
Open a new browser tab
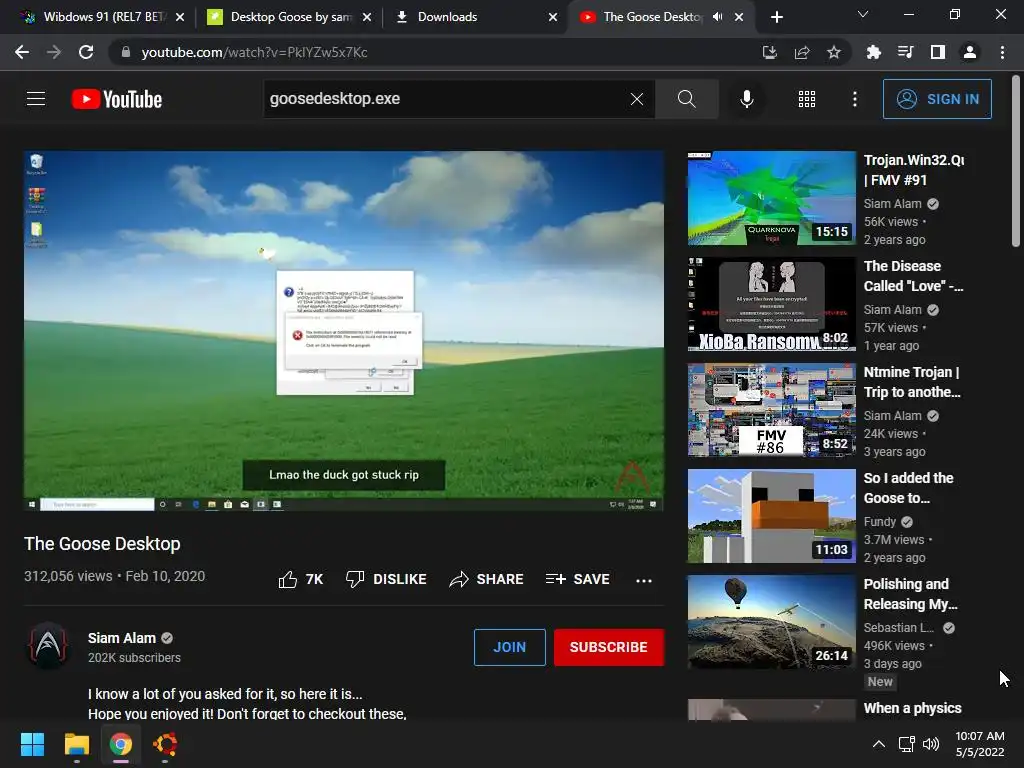pos(776,17)
